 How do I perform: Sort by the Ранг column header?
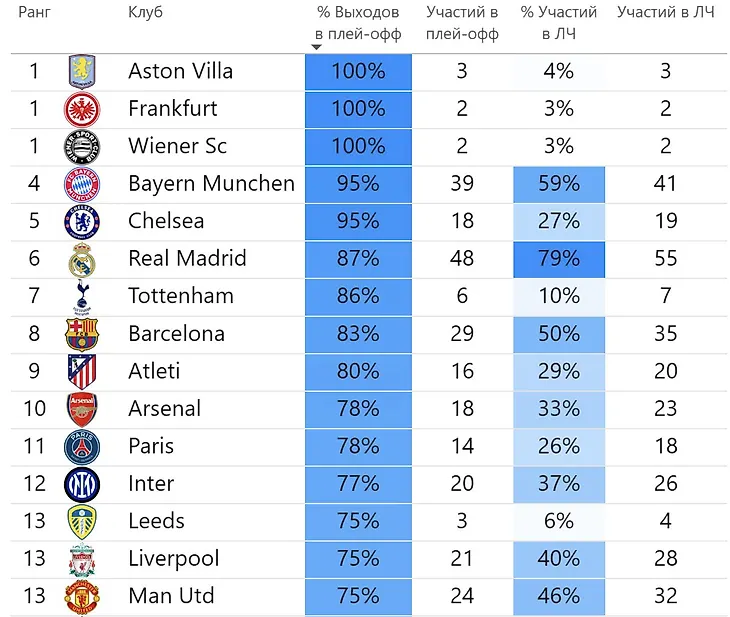click(34, 13)
